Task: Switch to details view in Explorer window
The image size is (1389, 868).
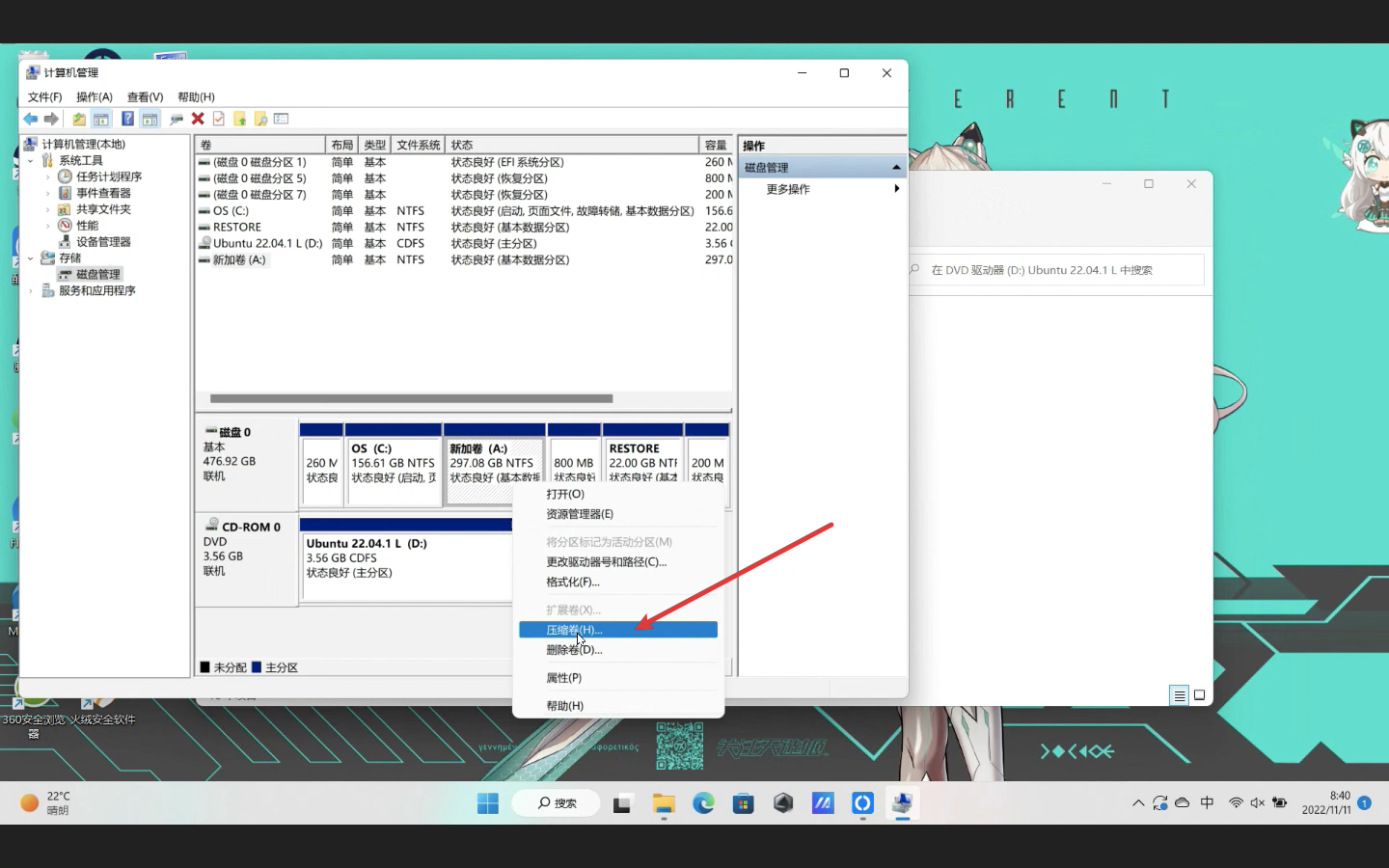Action: pyautogui.click(x=1179, y=695)
